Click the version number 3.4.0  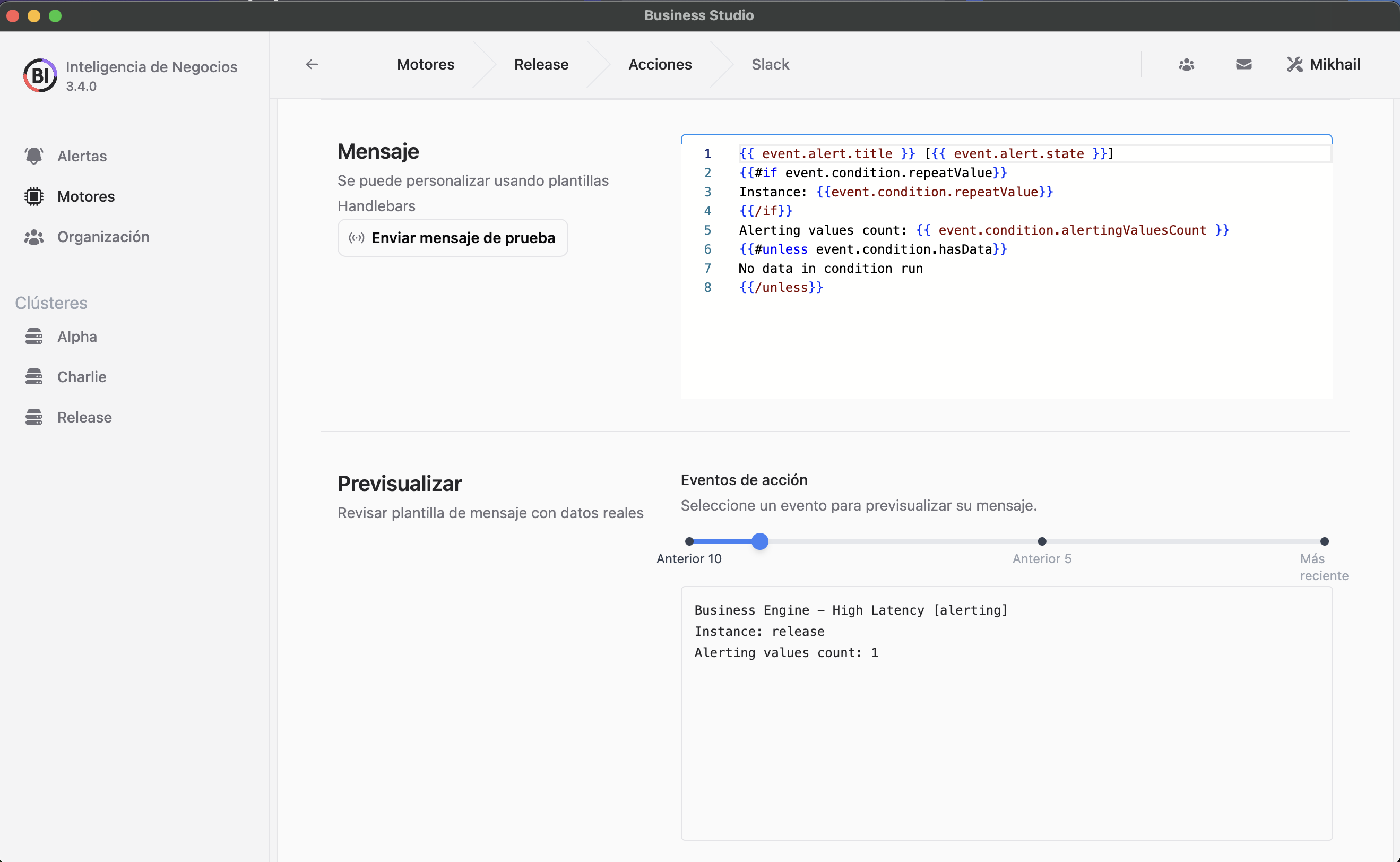pos(82,86)
